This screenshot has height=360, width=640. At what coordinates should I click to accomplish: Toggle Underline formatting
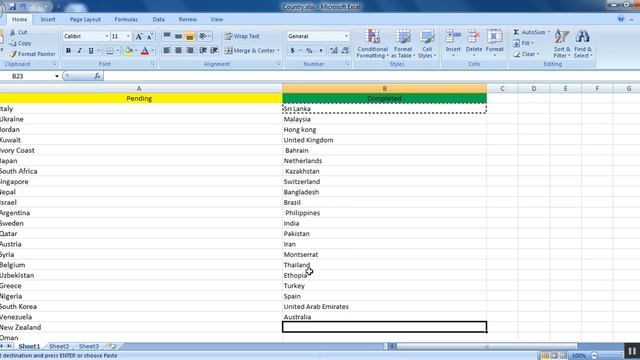pyautogui.click(x=91, y=51)
